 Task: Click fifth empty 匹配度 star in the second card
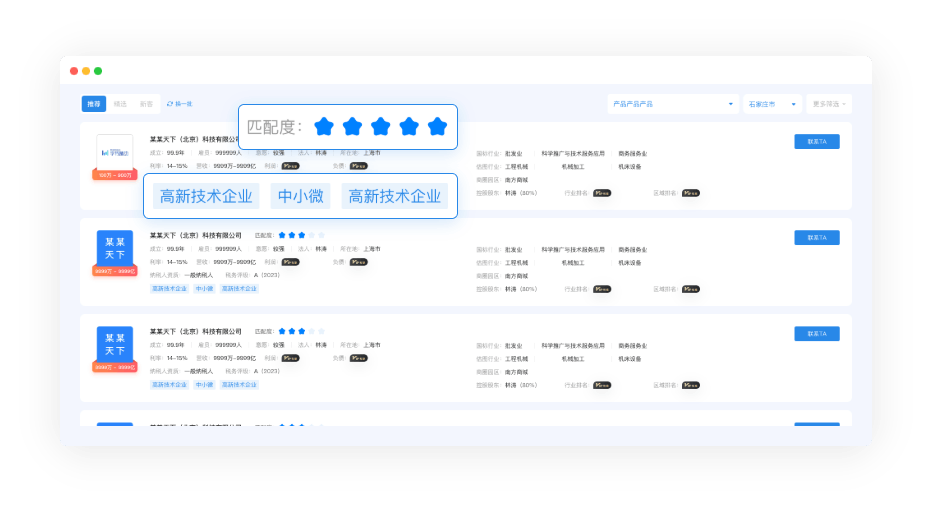pos(322,235)
